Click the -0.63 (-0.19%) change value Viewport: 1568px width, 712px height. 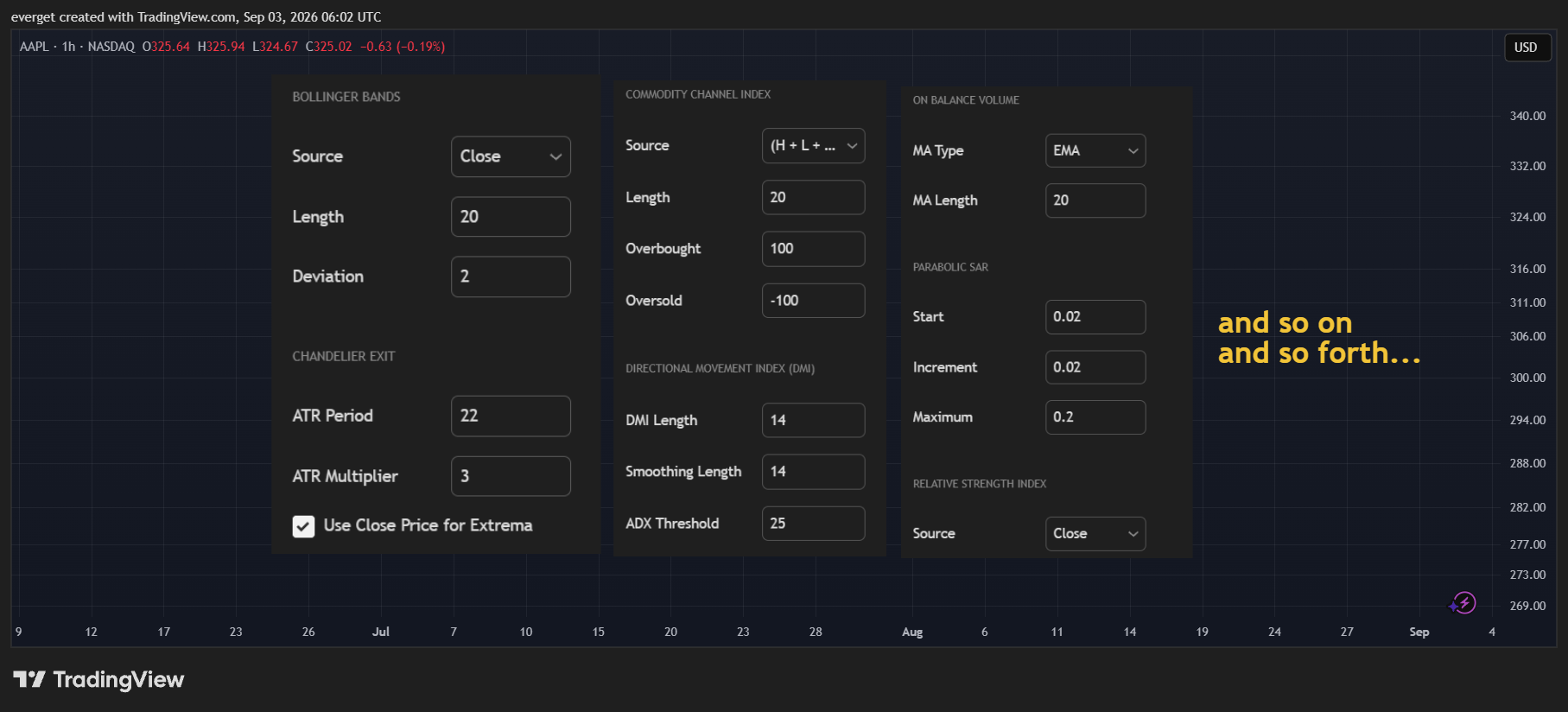[x=403, y=47]
